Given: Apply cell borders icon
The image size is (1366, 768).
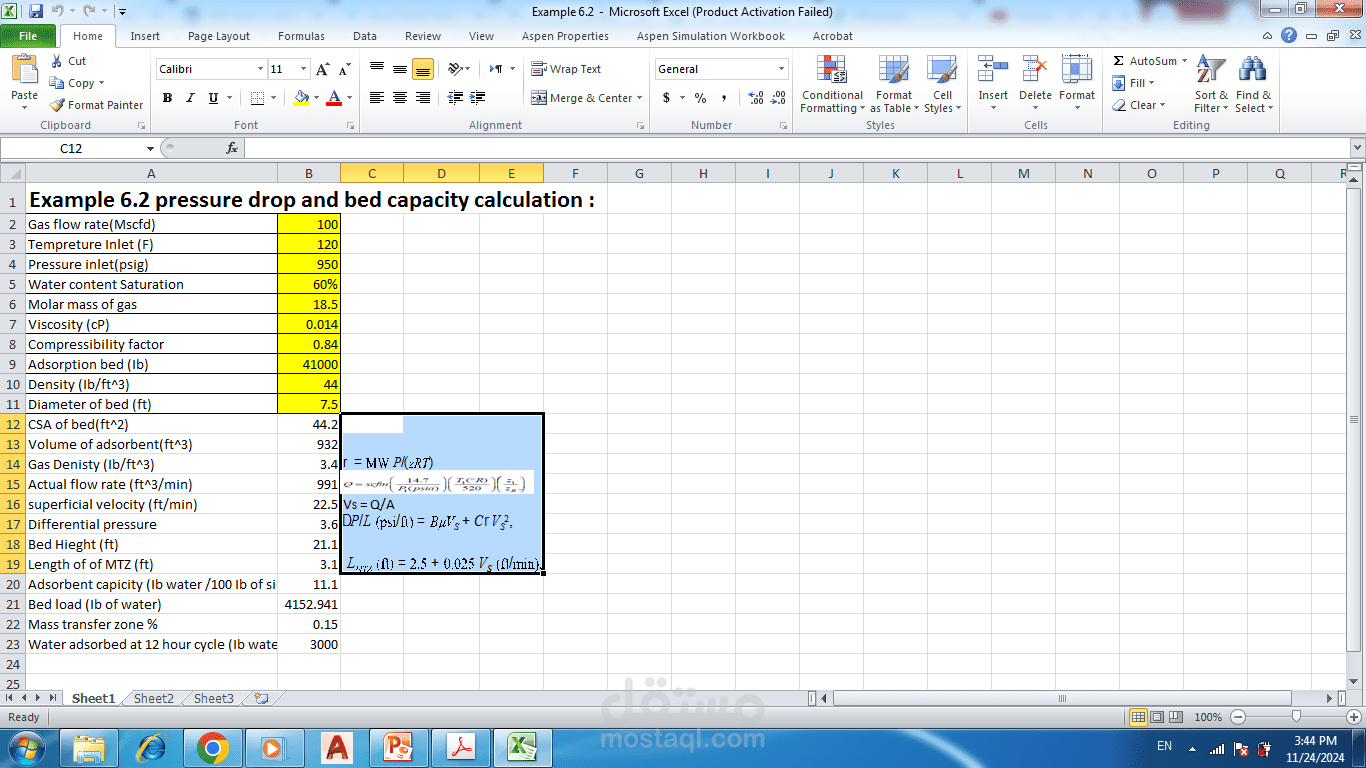Looking at the screenshot, I should click(257, 98).
